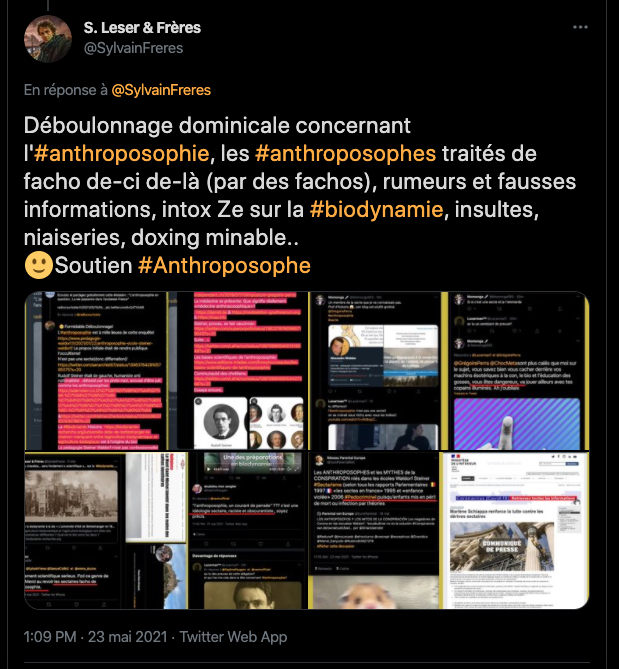Open the first thumbnail with red highlighted text

click(96, 371)
